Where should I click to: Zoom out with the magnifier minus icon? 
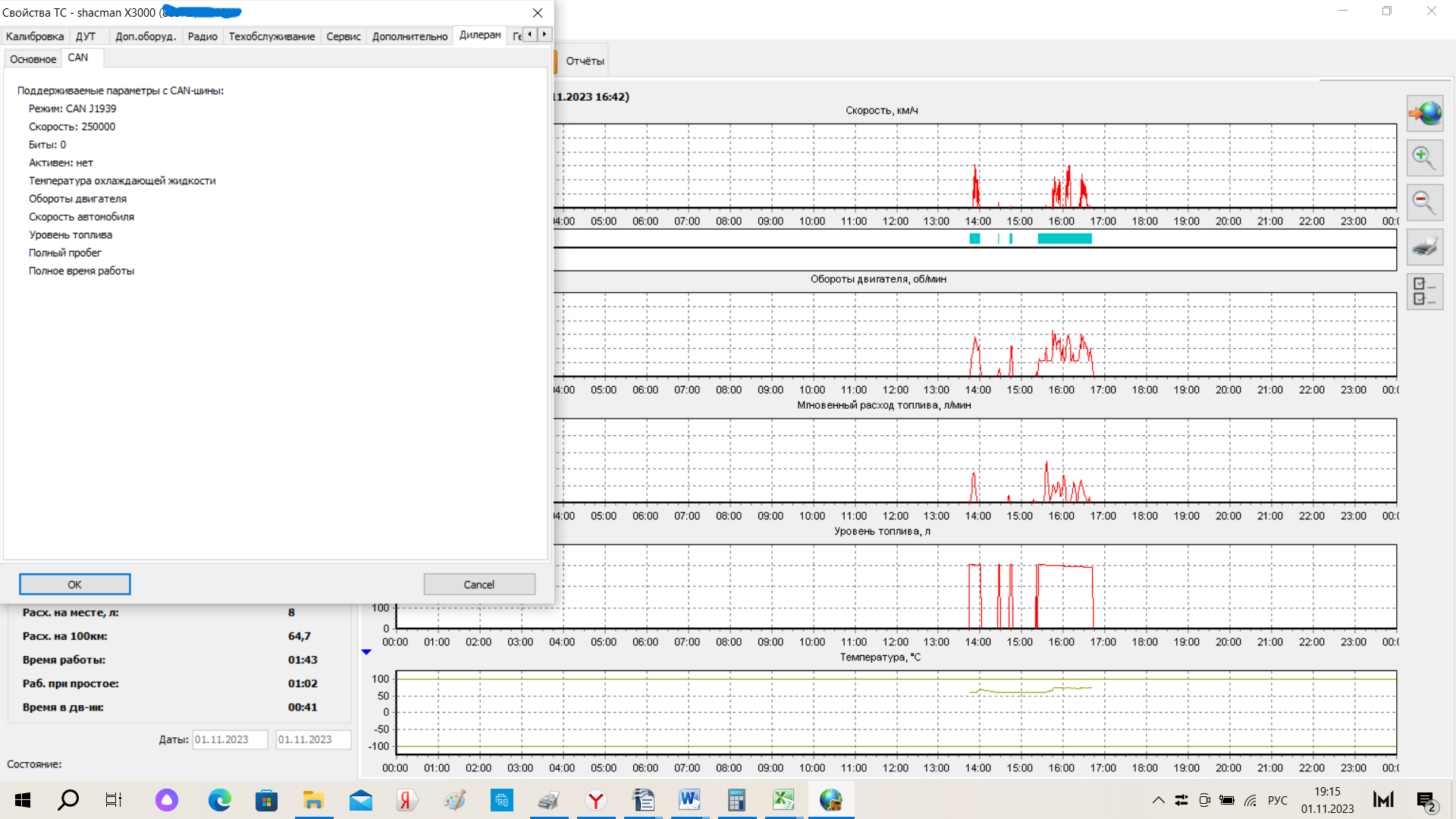(1423, 202)
